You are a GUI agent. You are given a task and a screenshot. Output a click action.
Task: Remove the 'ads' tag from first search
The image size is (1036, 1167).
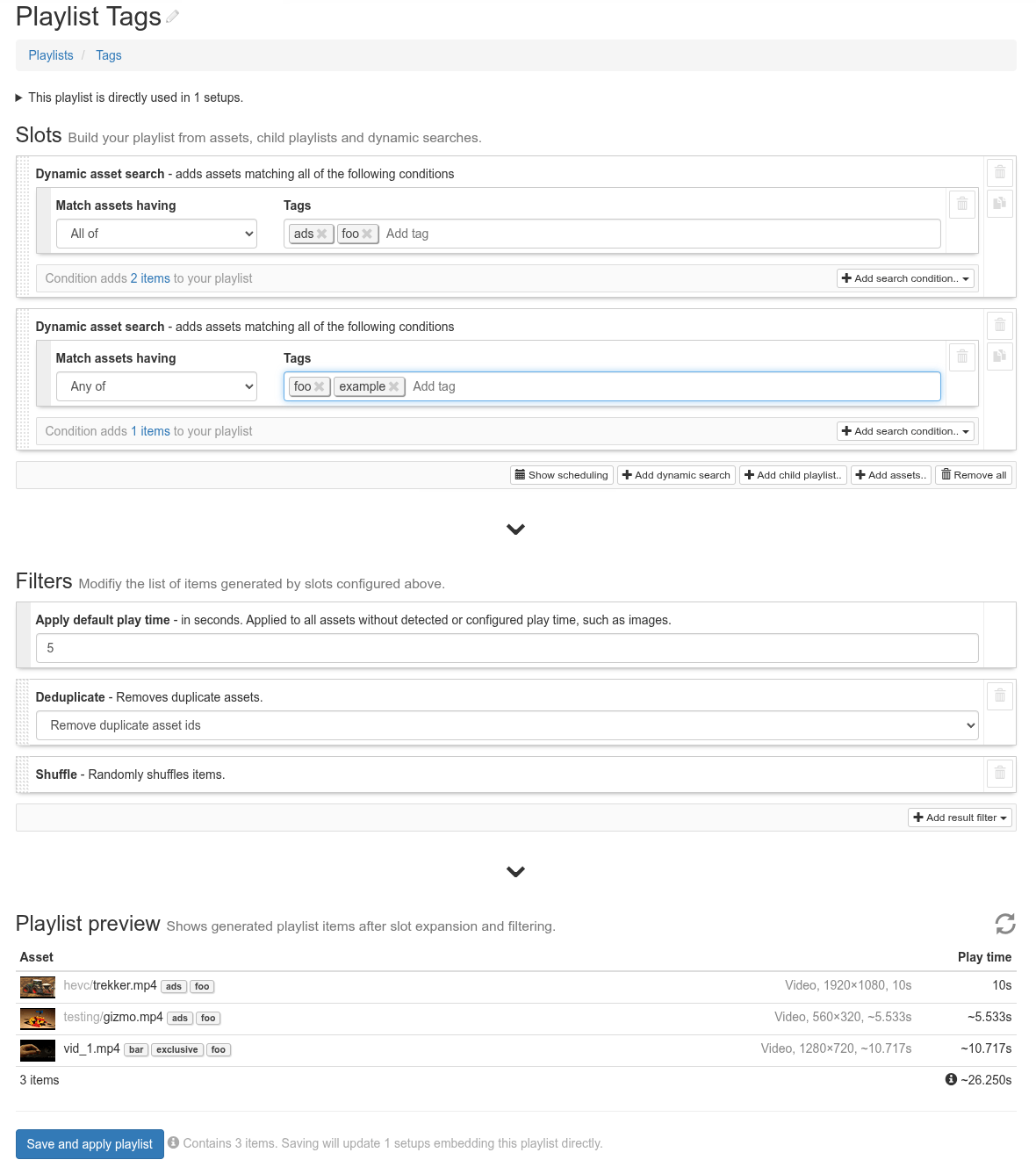321,234
